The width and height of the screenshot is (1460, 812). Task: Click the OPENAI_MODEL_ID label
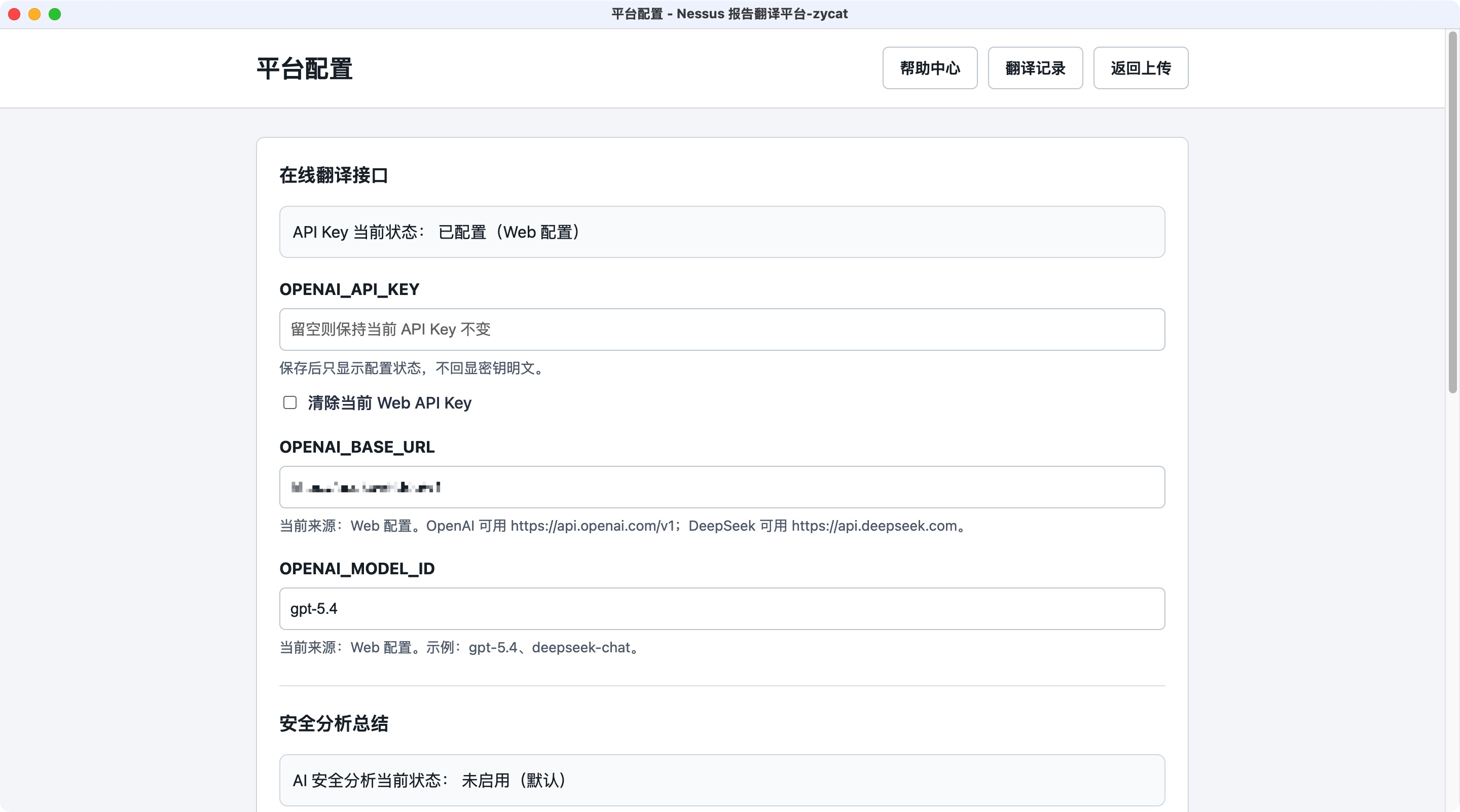pos(357,568)
